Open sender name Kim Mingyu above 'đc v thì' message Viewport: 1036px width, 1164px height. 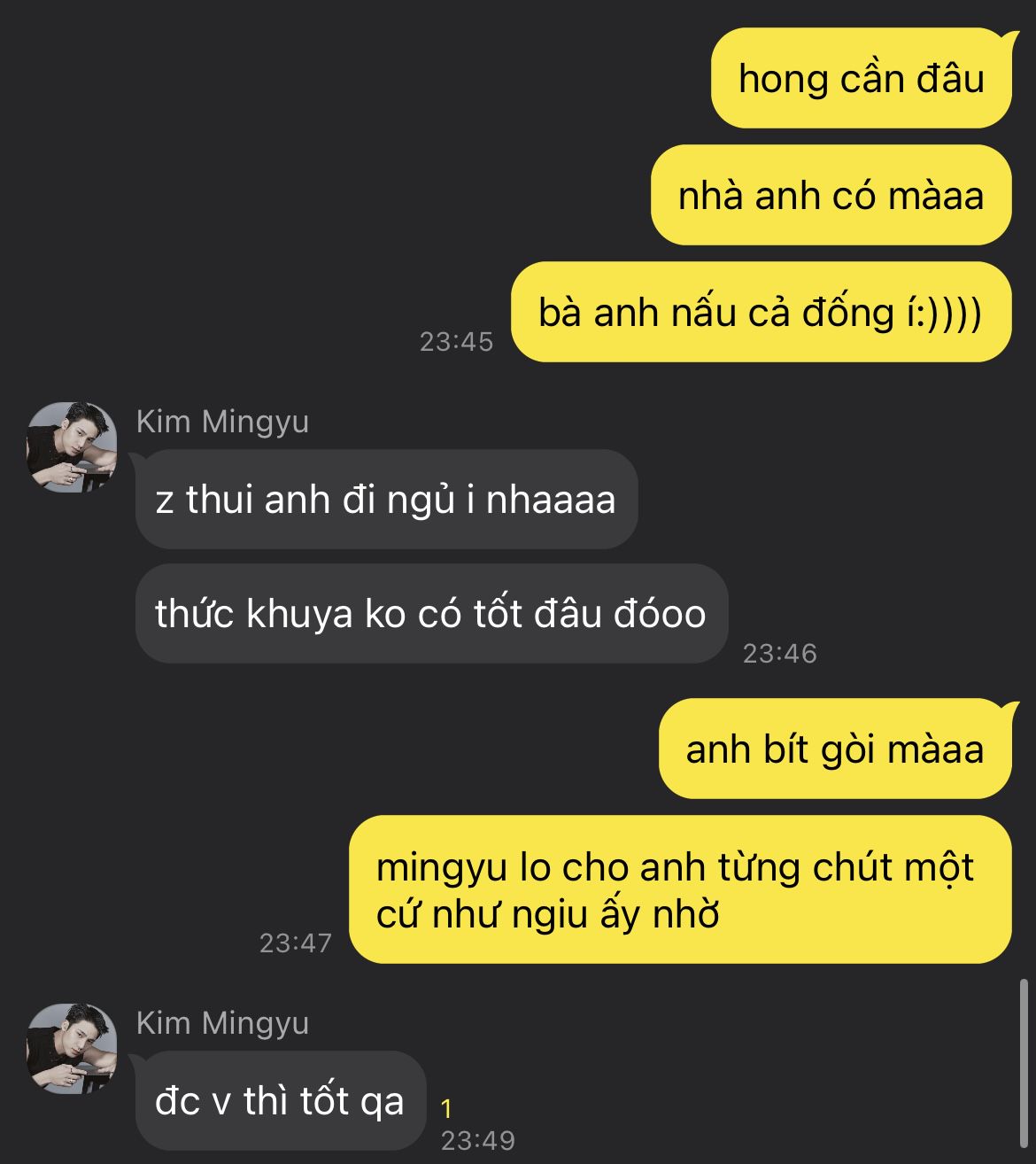[x=222, y=1023]
